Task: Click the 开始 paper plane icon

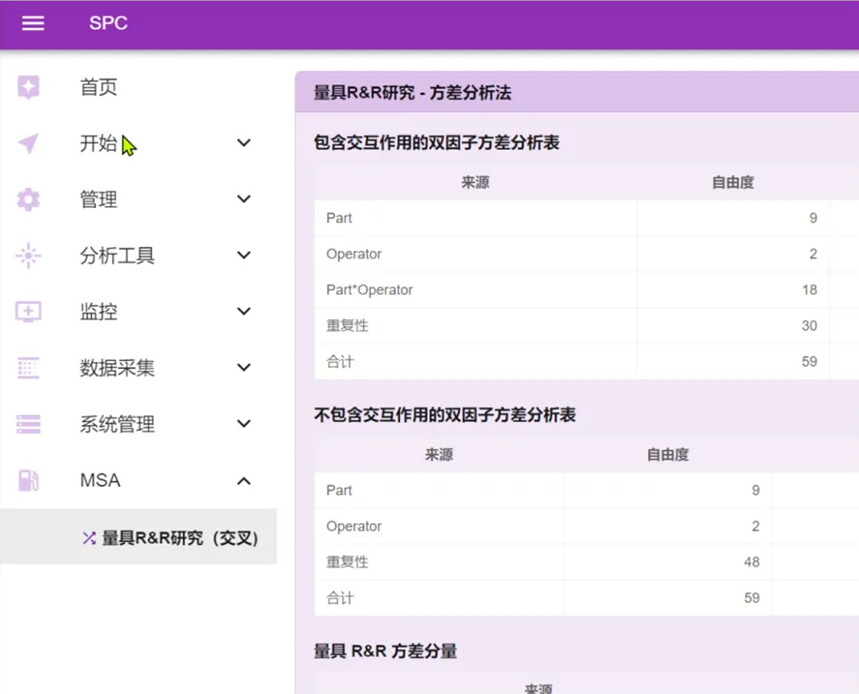Action: coord(28,144)
